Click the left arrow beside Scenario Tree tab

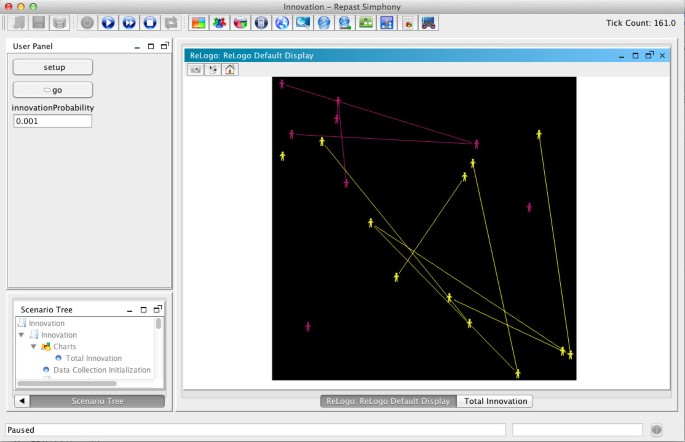(23, 401)
